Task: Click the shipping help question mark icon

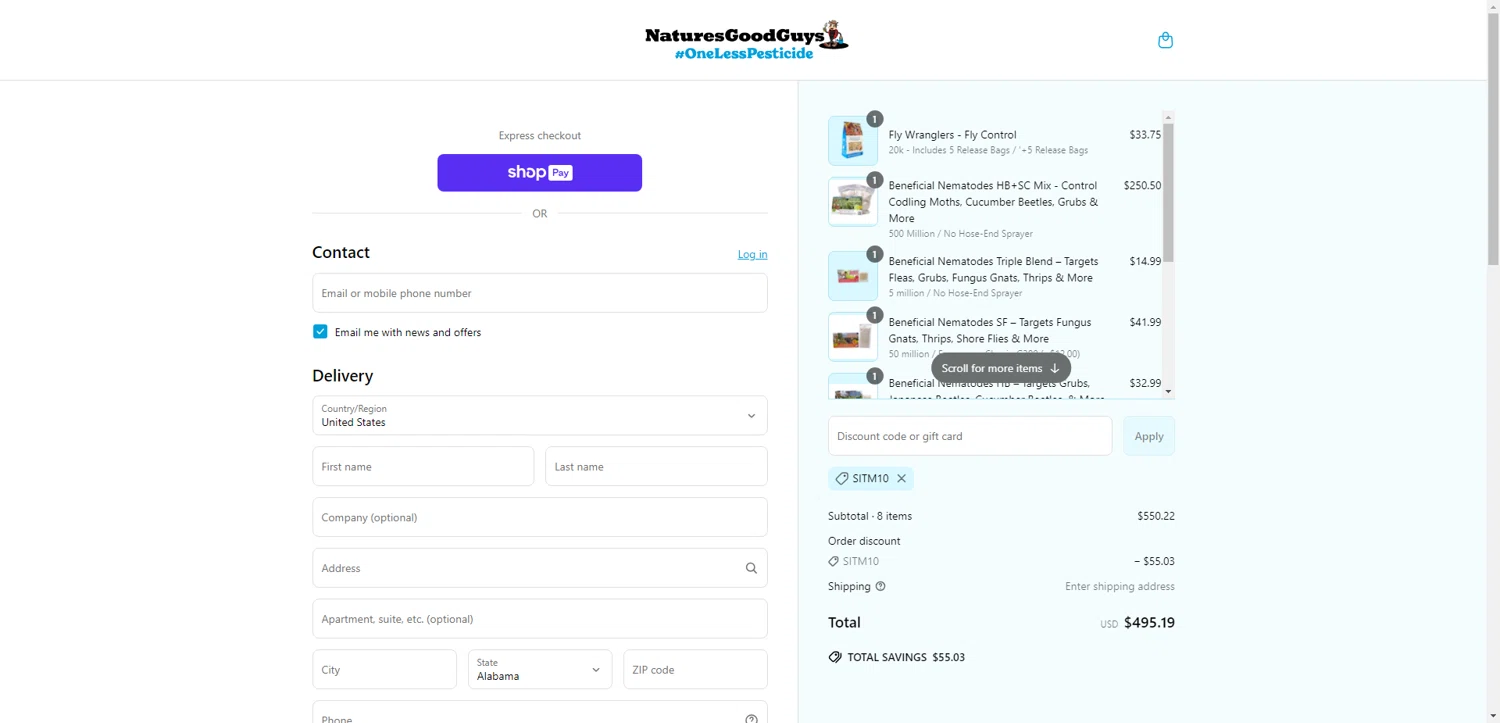Action: [x=880, y=587]
